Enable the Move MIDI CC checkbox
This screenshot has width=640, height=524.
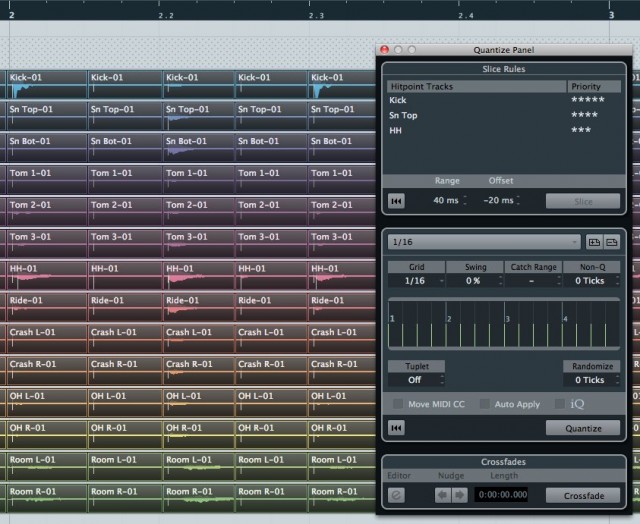pos(399,403)
